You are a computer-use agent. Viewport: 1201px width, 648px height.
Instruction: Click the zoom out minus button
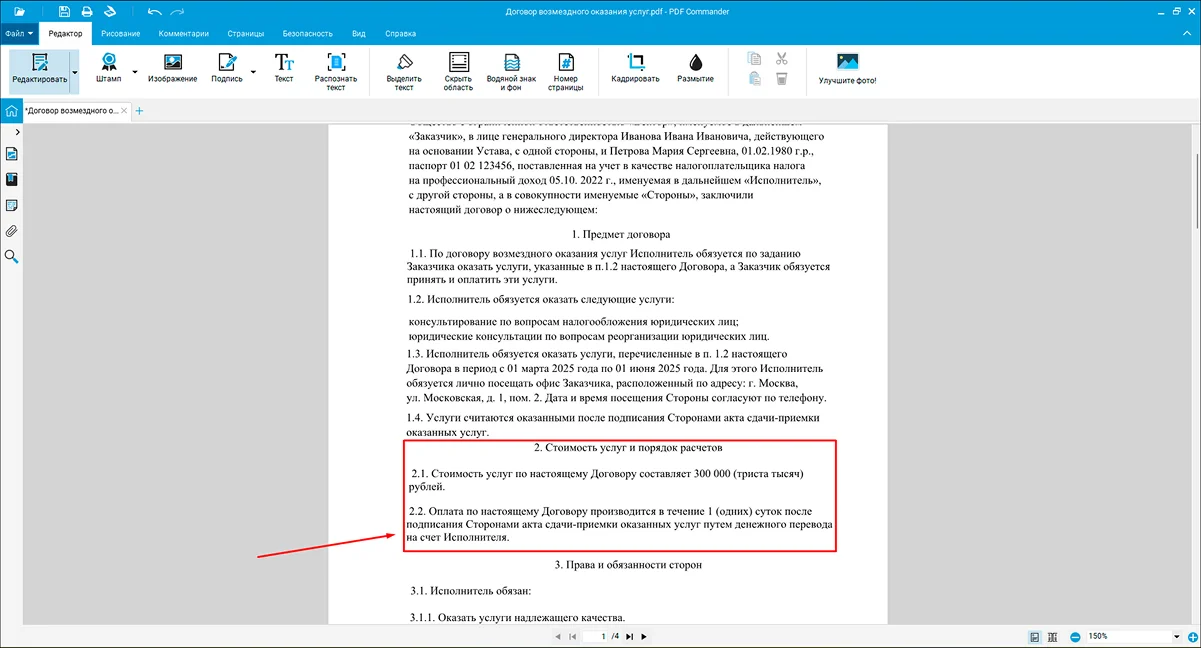tap(1075, 636)
